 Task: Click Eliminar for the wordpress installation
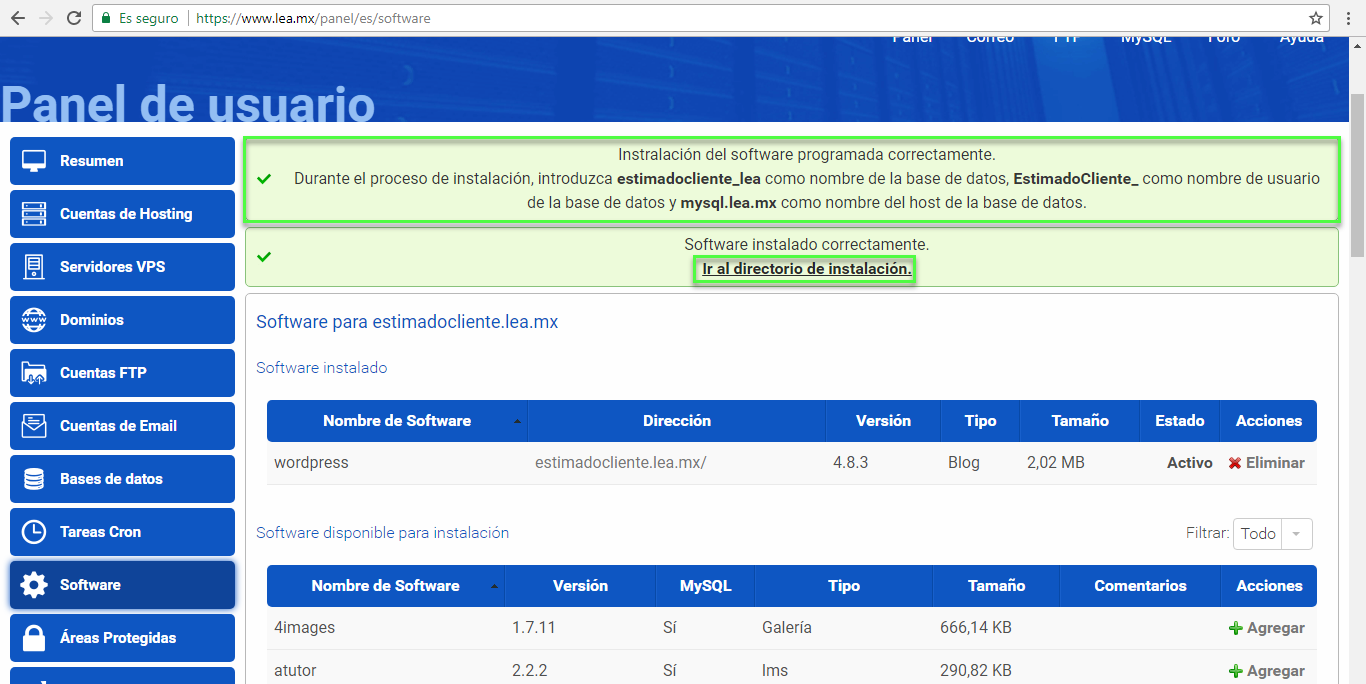1275,463
